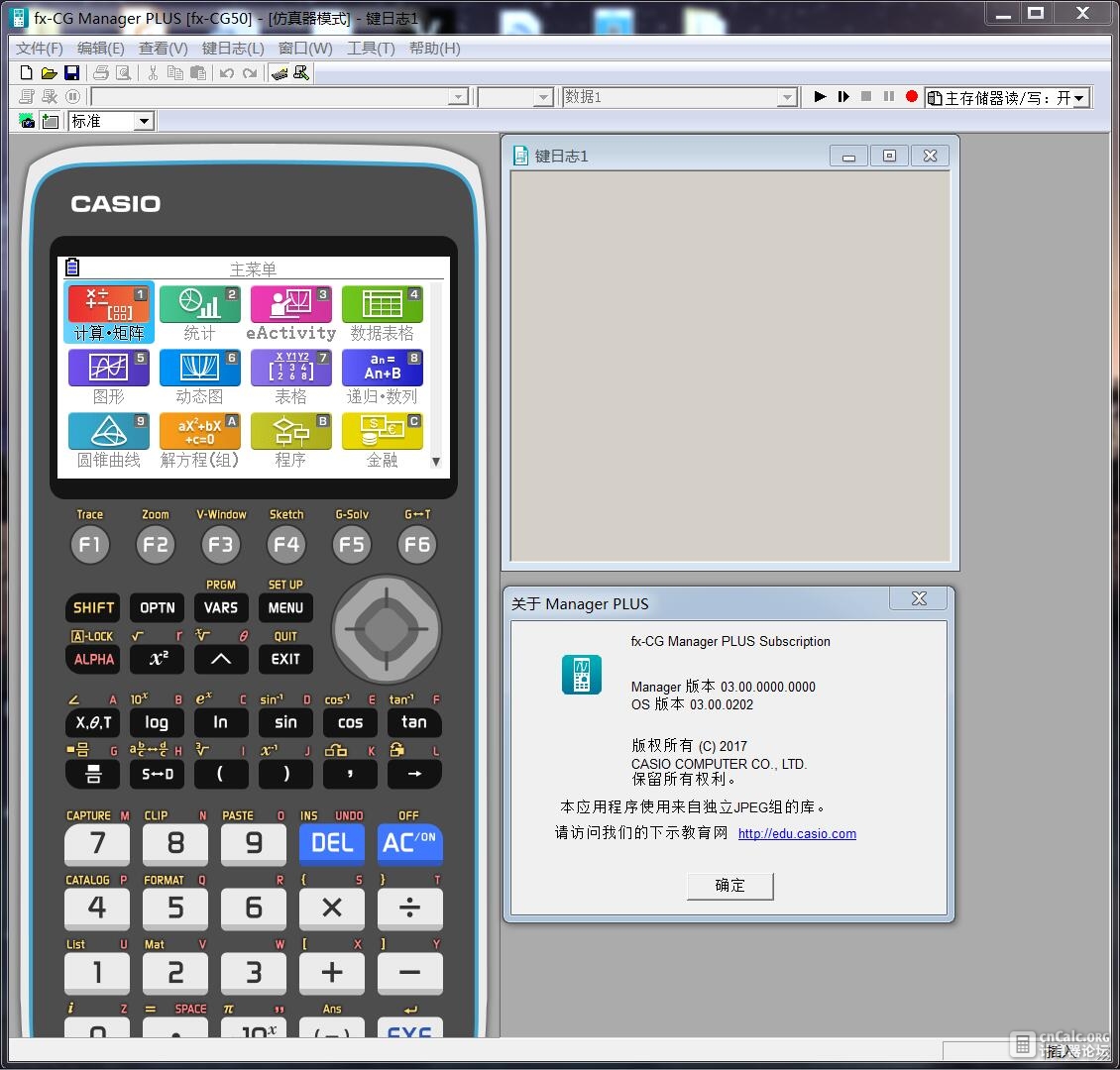1120x1070 pixels.
Task: Click the New file toolbar icon
Action: (26, 72)
